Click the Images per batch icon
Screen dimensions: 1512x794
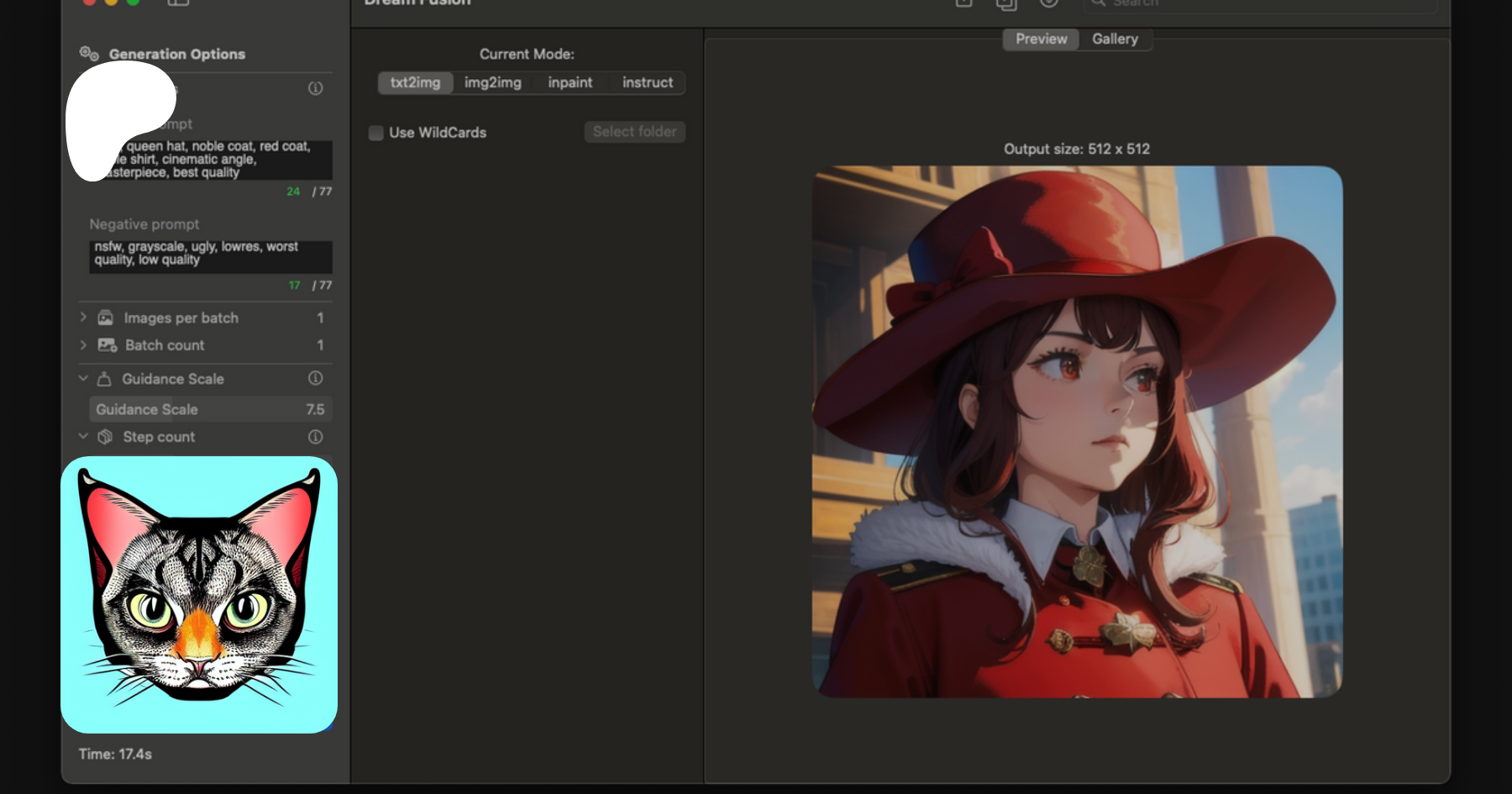[106, 318]
